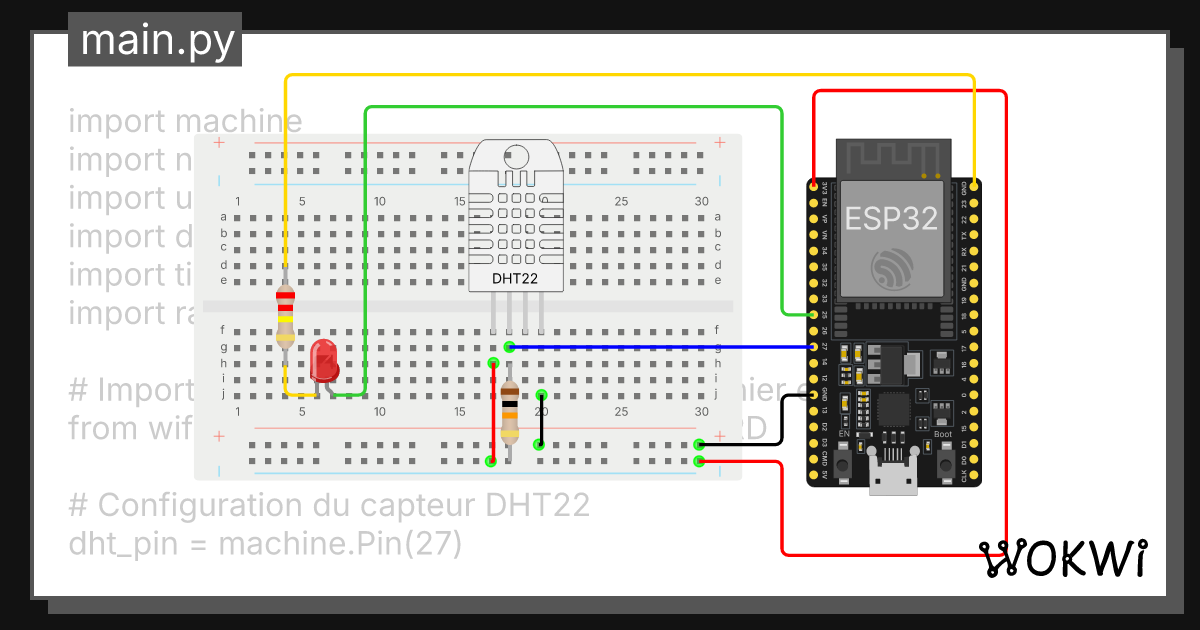1200x630 pixels.
Task: Click the breadboard top-left plus rail marker
Action: pyautogui.click(x=219, y=144)
